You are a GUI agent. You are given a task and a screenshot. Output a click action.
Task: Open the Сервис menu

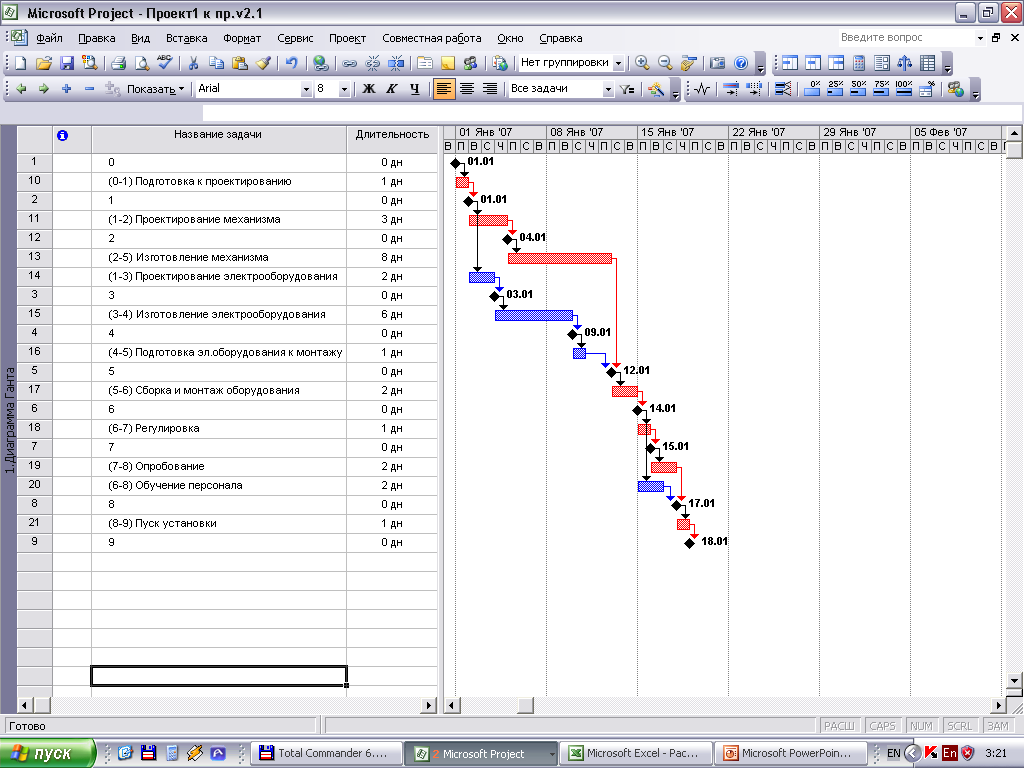(x=295, y=38)
